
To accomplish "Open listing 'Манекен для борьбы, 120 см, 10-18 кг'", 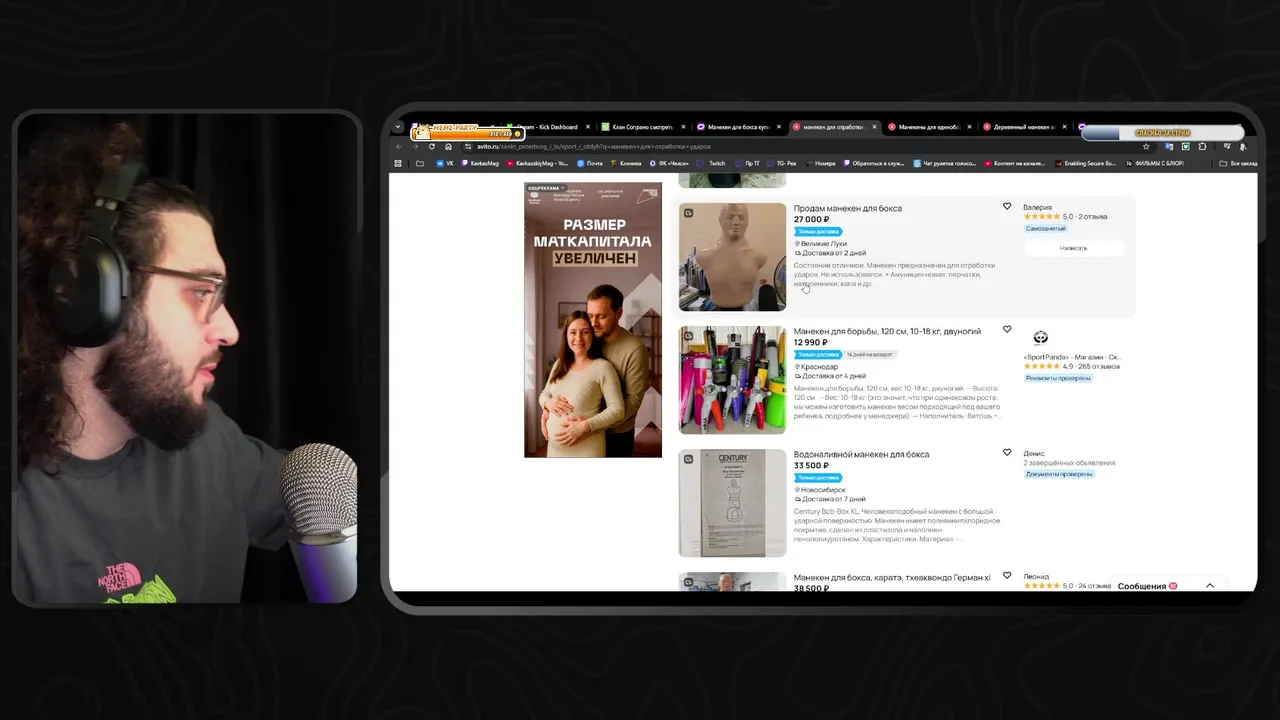I will 887,331.
